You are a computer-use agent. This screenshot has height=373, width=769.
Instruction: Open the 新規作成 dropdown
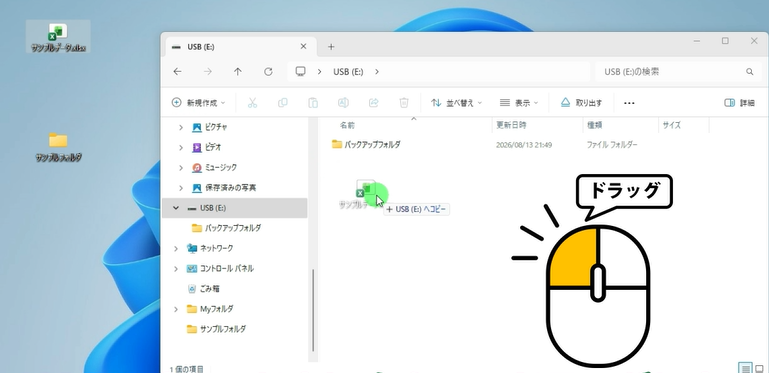click(x=198, y=103)
